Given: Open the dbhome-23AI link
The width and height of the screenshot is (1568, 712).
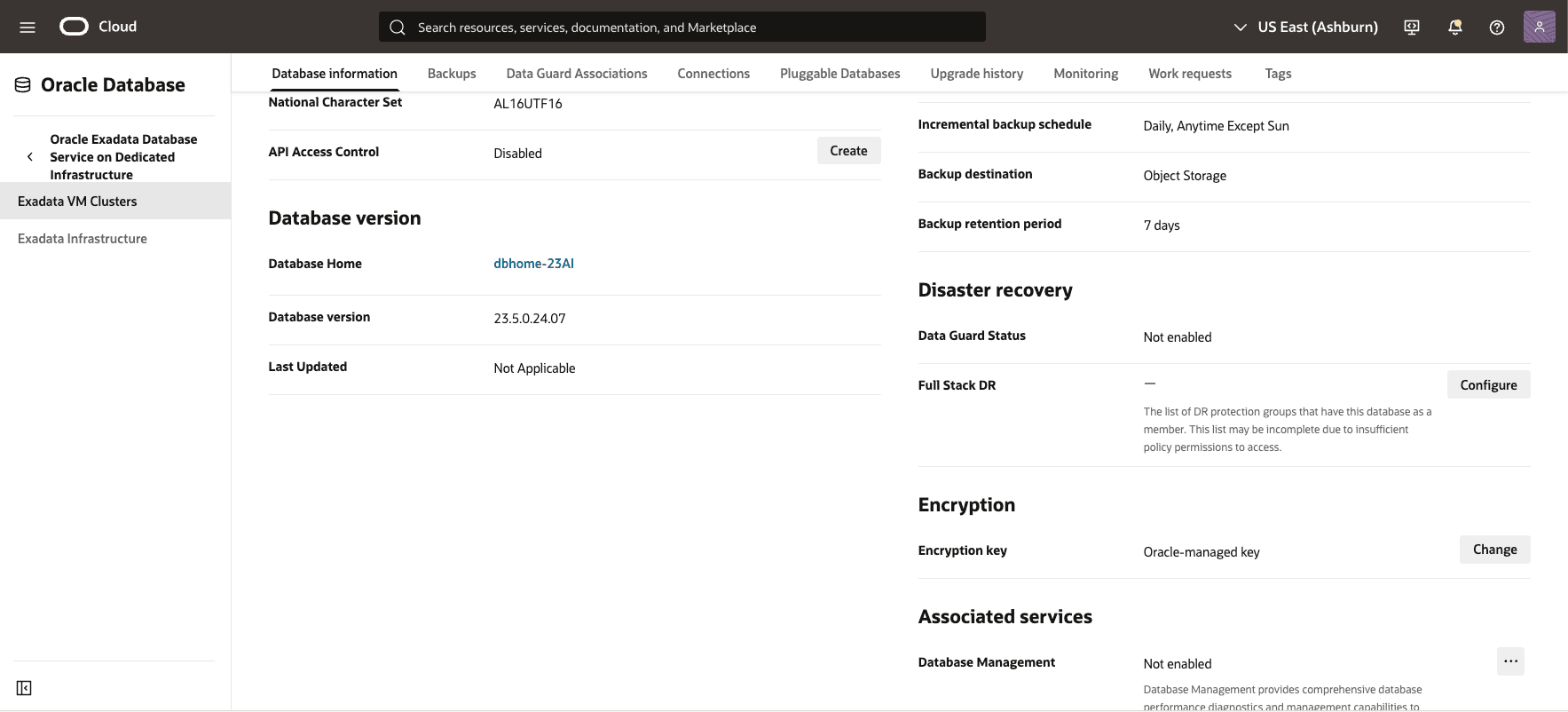Looking at the screenshot, I should click(534, 264).
